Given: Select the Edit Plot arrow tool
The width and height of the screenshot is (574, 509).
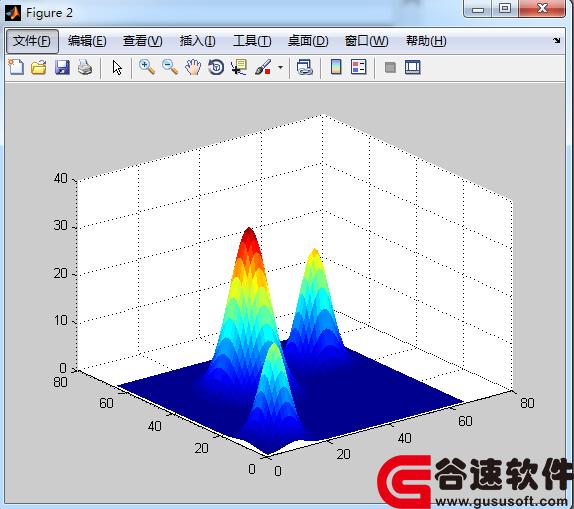Looking at the screenshot, I should click(x=117, y=68).
